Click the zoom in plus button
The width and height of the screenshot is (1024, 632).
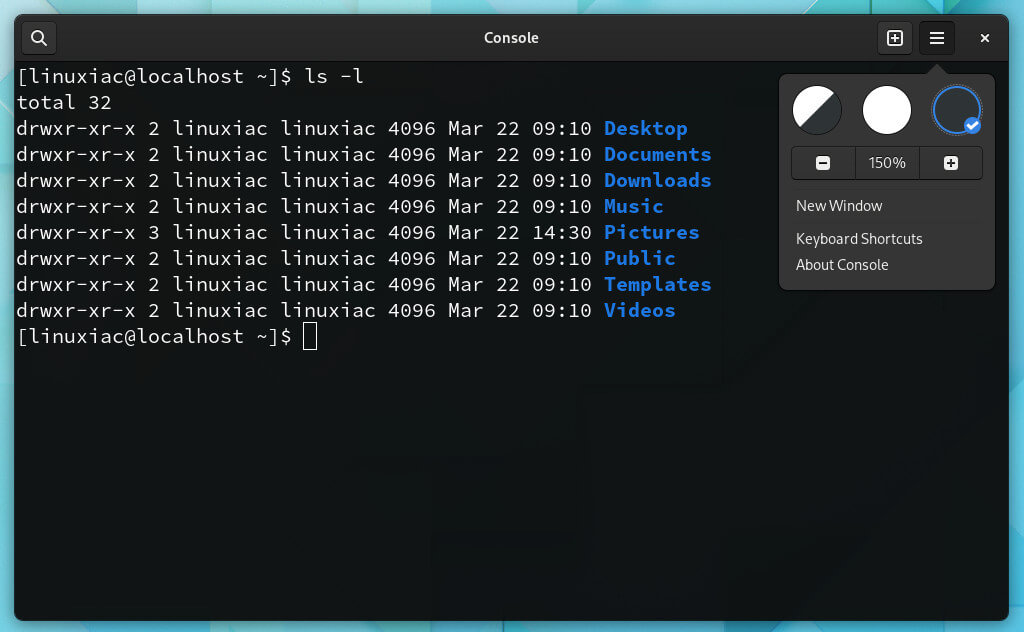pyautogui.click(x=951, y=163)
